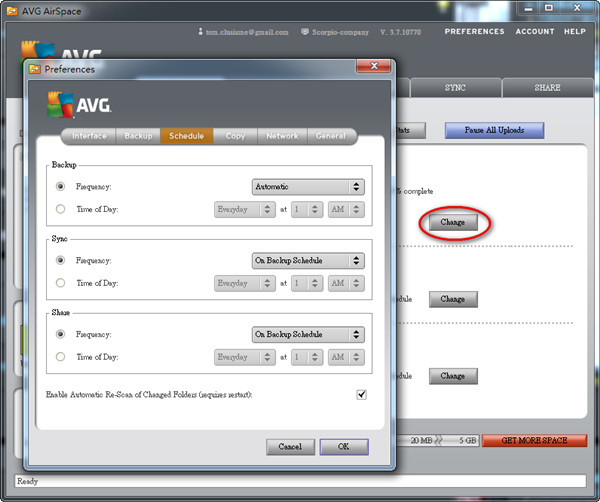Select the Sync Time of Day radio button

point(60,283)
